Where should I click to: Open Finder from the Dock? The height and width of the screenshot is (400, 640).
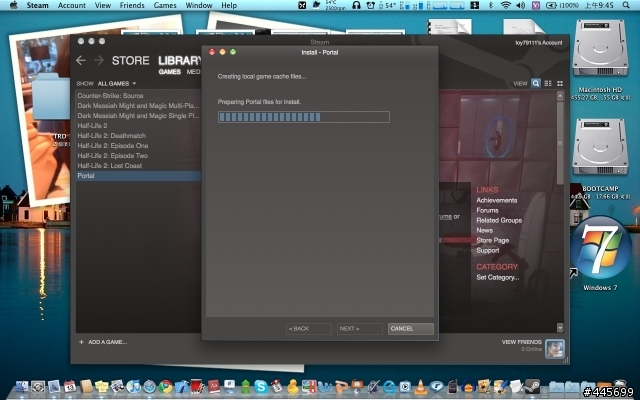22,387
